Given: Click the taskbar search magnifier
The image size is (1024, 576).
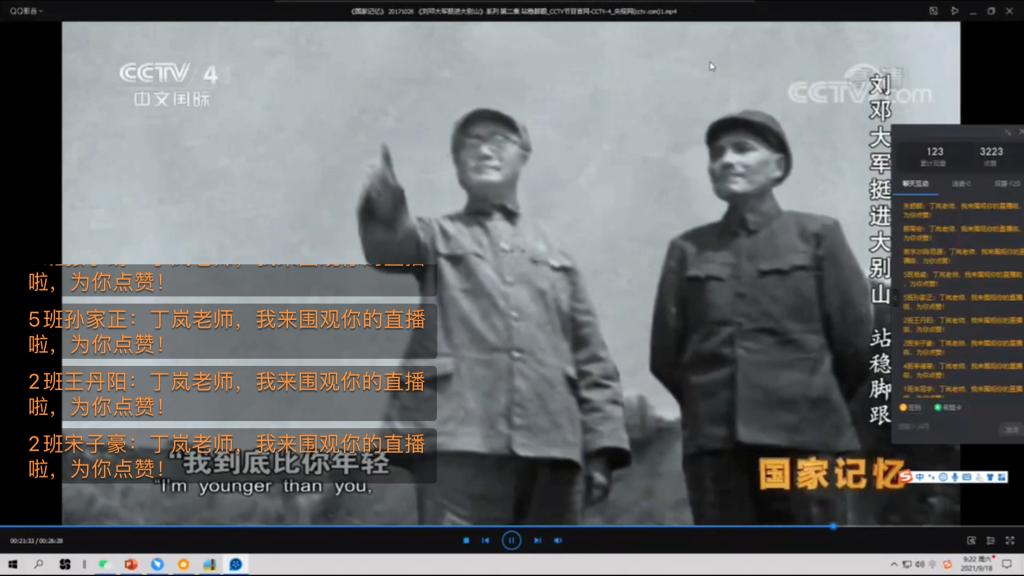Looking at the screenshot, I should point(39,565).
